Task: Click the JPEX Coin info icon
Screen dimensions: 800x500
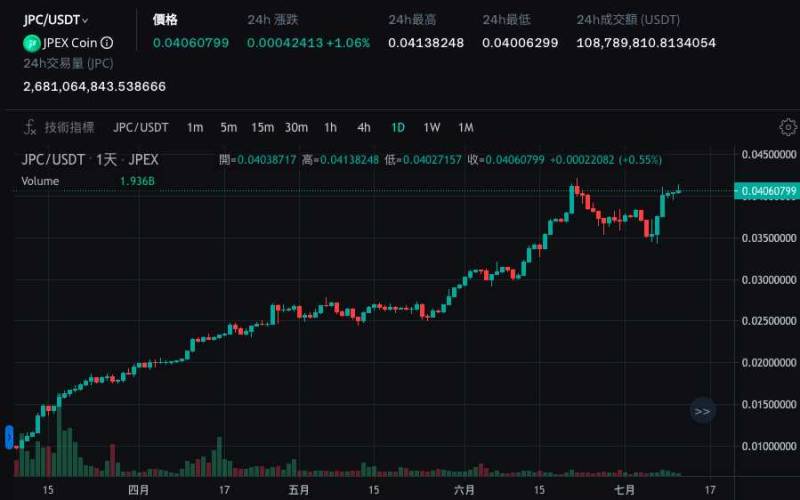Action: 107,43
